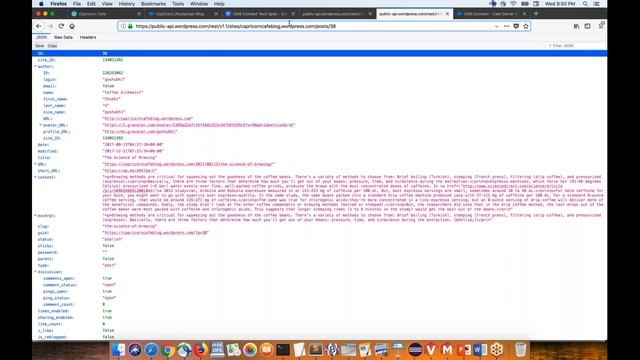The width and height of the screenshot is (640, 360).
Task: Open the page actions three-dots menu
Action: [x=507, y=26]
